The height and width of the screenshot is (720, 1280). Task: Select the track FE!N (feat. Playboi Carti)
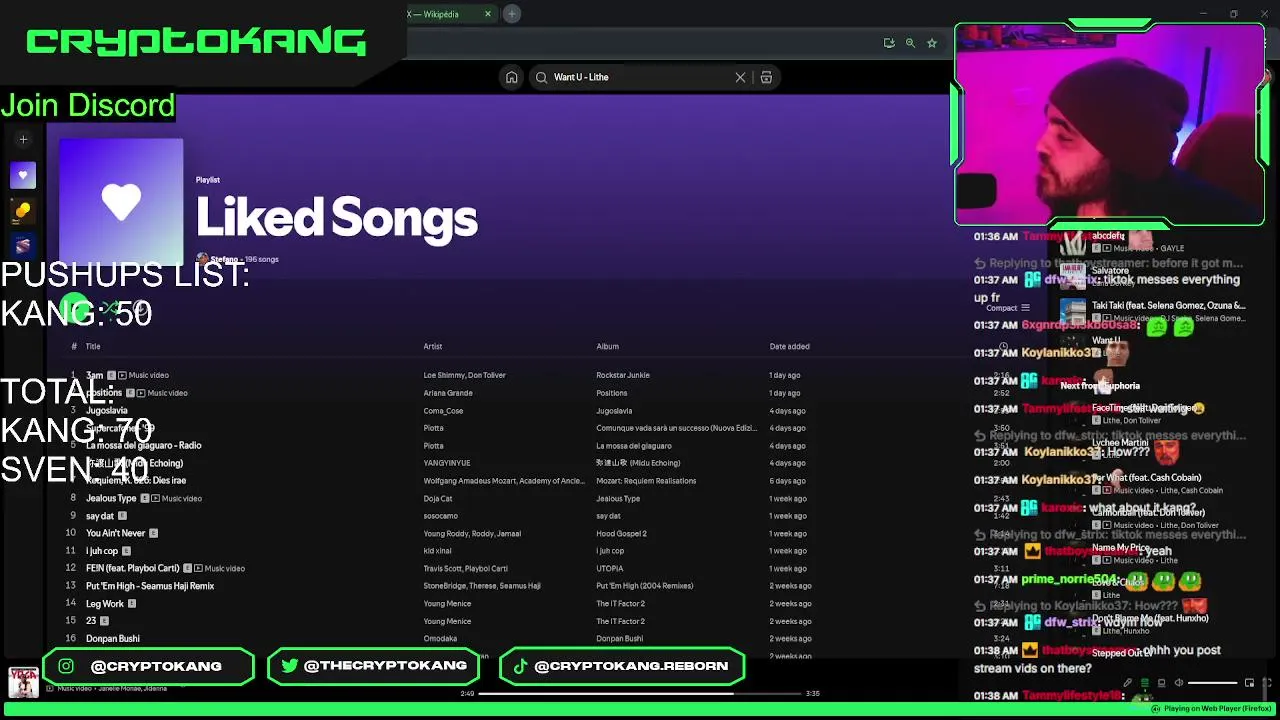133,568
